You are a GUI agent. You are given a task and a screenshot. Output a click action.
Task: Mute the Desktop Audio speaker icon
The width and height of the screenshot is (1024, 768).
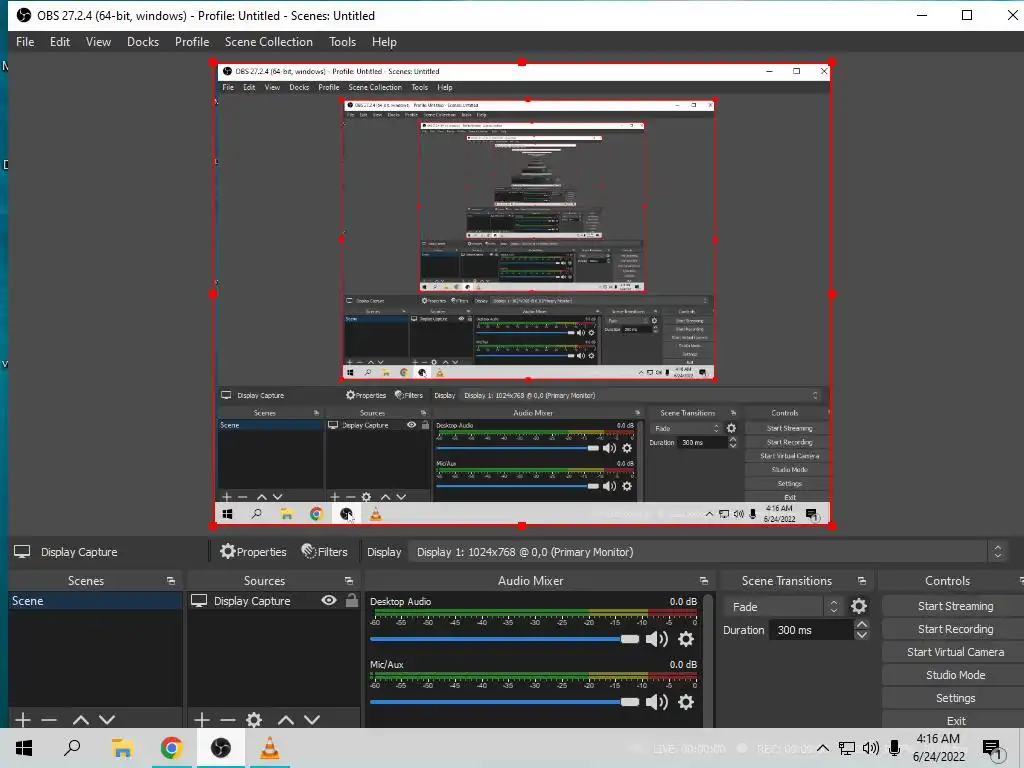coord(656,639)
